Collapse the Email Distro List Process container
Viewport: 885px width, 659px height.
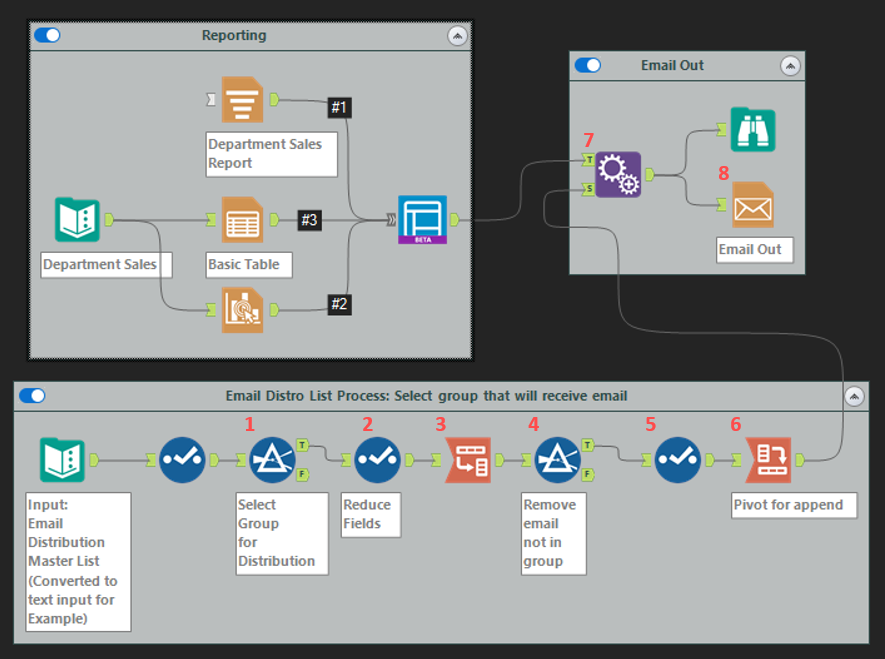click(855, 395)
